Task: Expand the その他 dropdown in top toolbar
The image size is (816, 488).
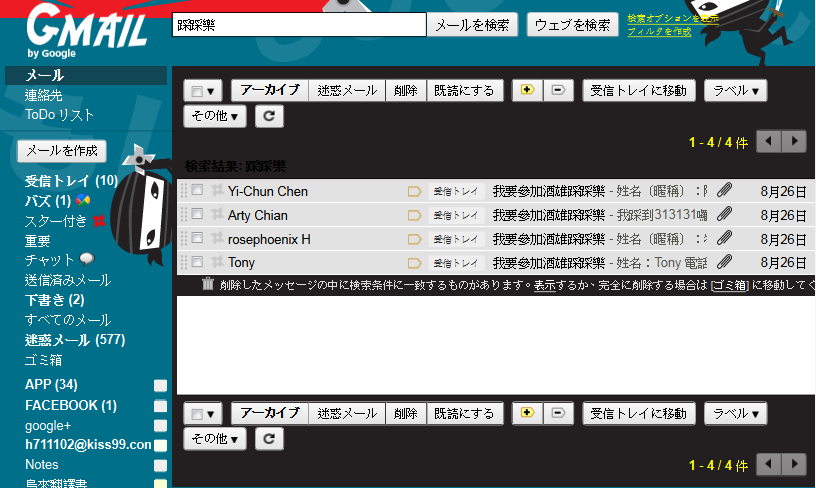Action: (x=215, y=116)
